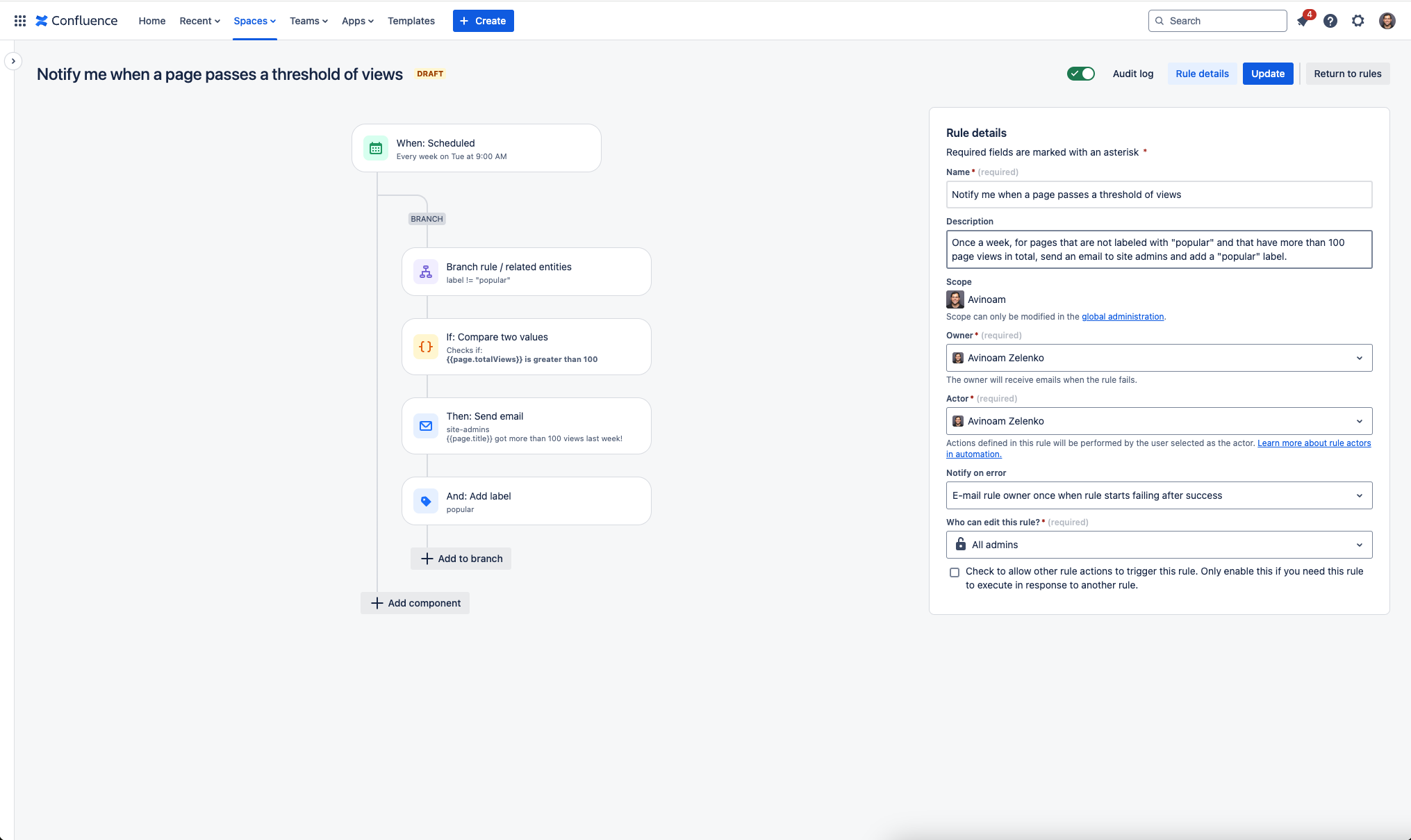Screen dimensions: 1411x840
Task: Click the Branch rule icon
Action: click(426, 272)
